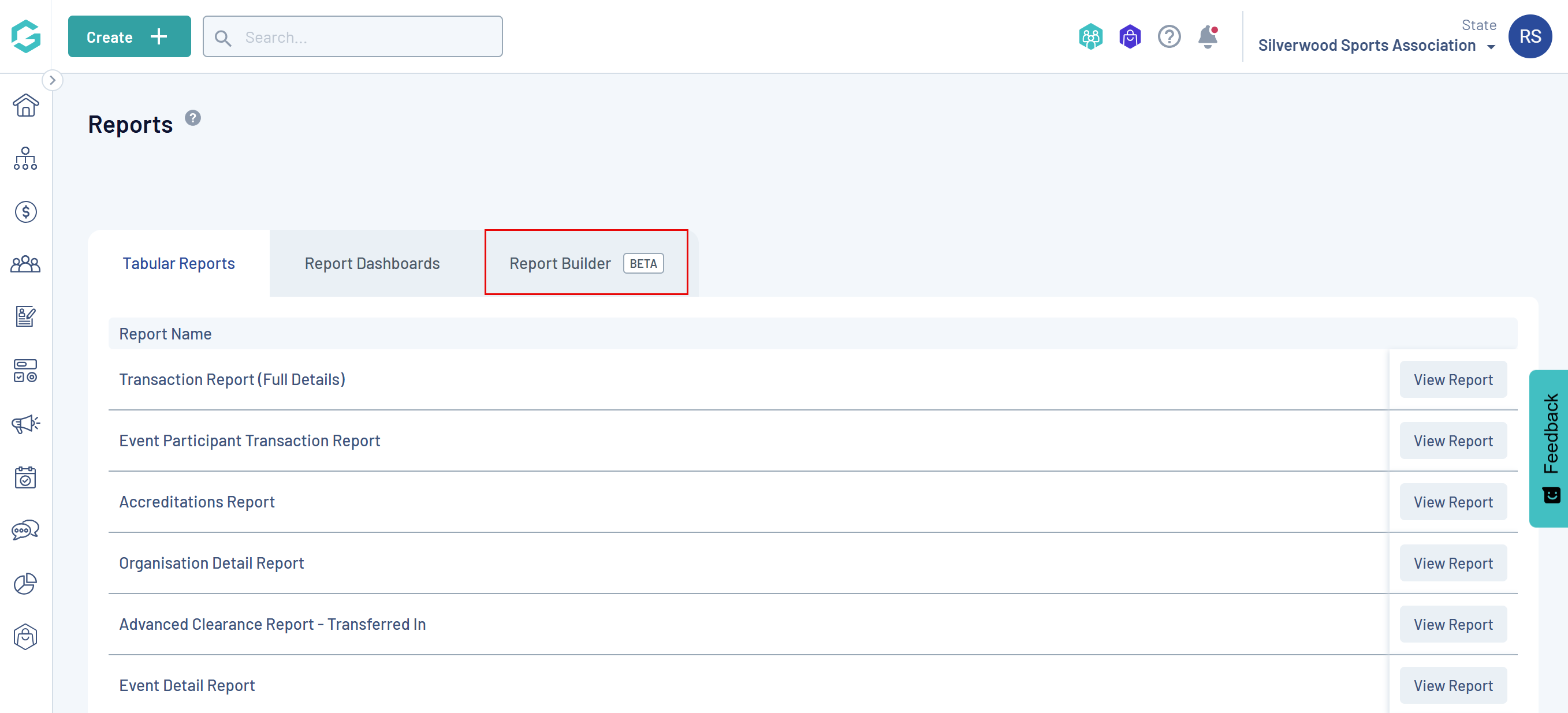Switch to the Report Dashboards tab
1568x713 pixels.
click(x=372, y=263)
